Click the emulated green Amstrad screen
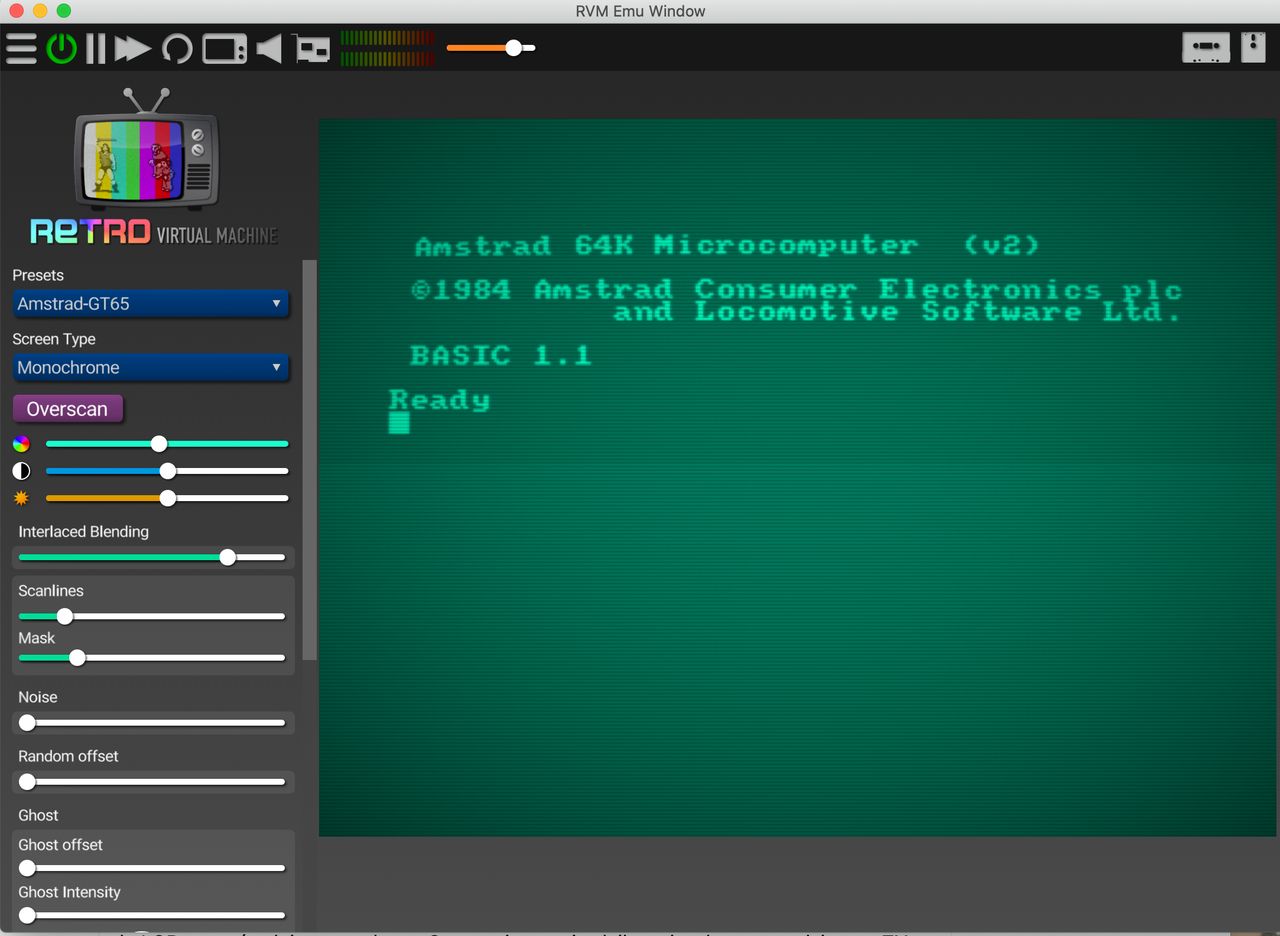1280x936 pixels. coord(798,477)
